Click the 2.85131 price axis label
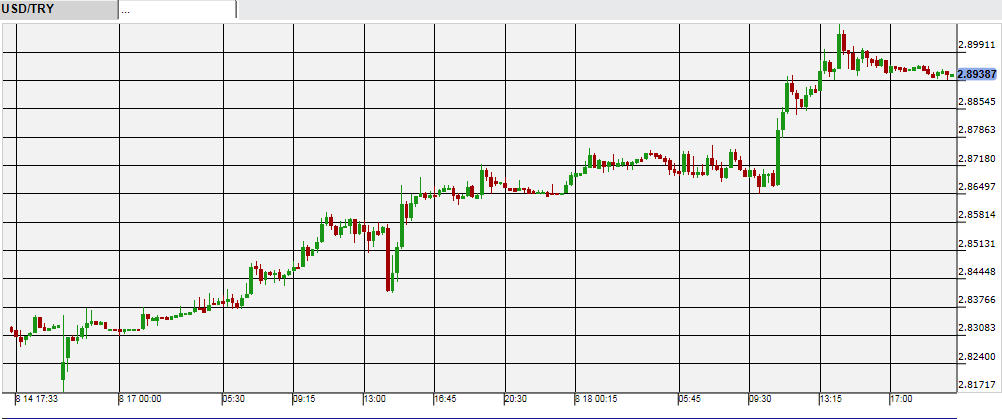The image size is (1002, 419). click(977, 243)
